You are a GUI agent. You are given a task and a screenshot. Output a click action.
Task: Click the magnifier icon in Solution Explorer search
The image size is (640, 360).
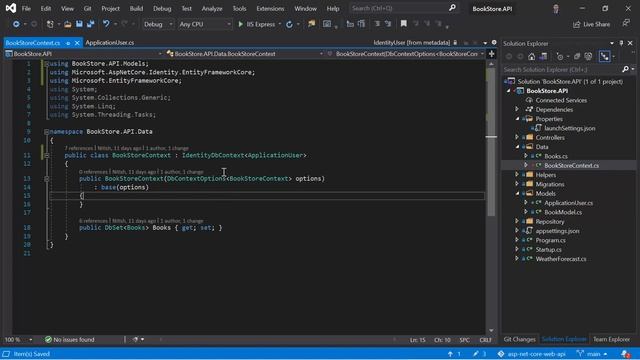coord(625,69)
